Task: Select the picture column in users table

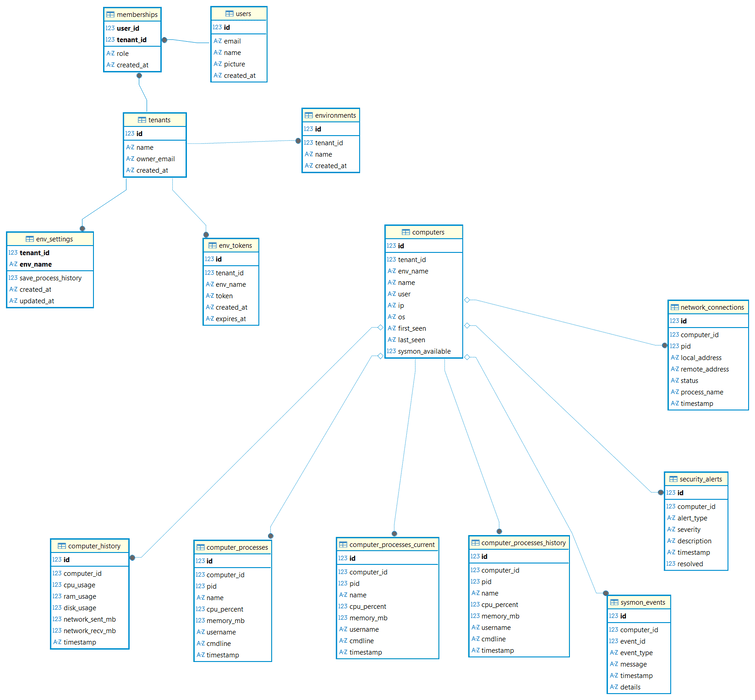Action: (x=234, y=64)
